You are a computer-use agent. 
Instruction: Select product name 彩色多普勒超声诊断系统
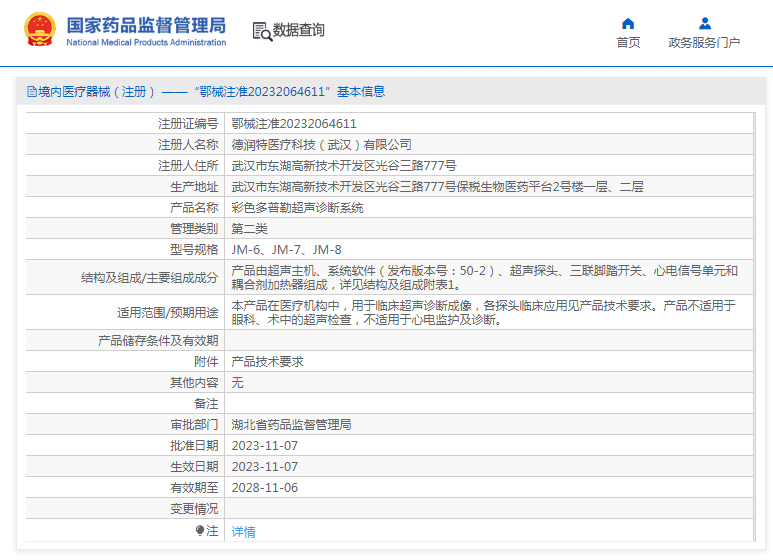click(x=297, y=208)
